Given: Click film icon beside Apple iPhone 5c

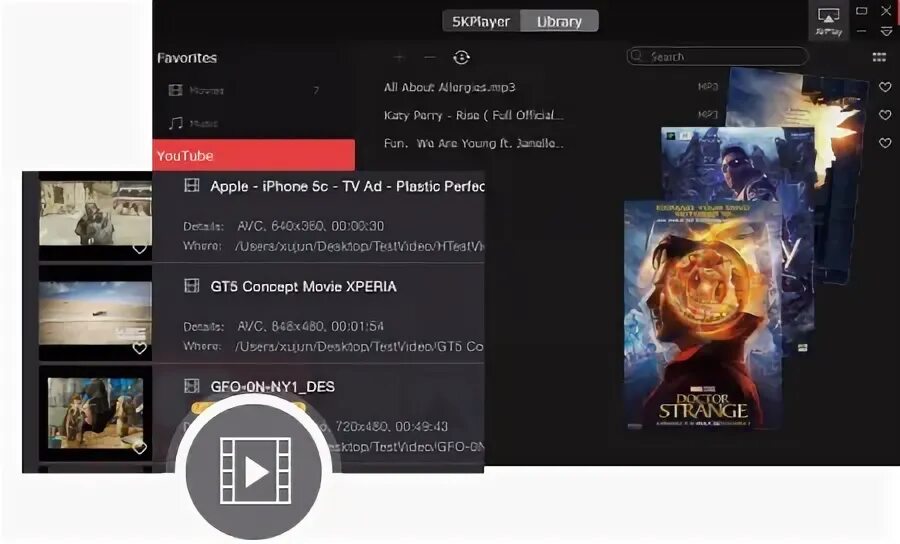Looking at the screenshot, I should [x=191, y=185].
